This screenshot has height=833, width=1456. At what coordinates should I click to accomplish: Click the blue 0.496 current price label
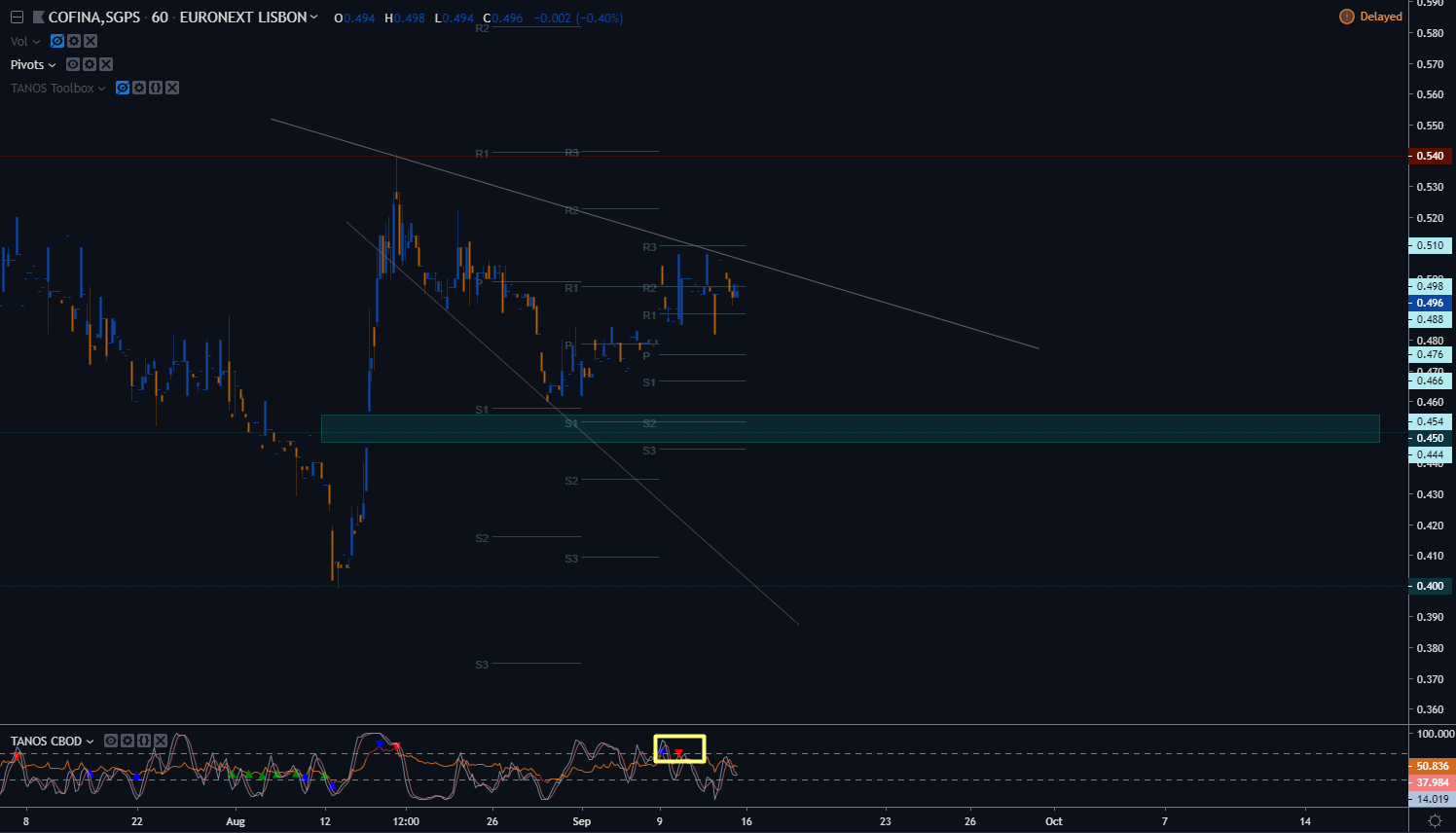click(x=1430, y=303)
